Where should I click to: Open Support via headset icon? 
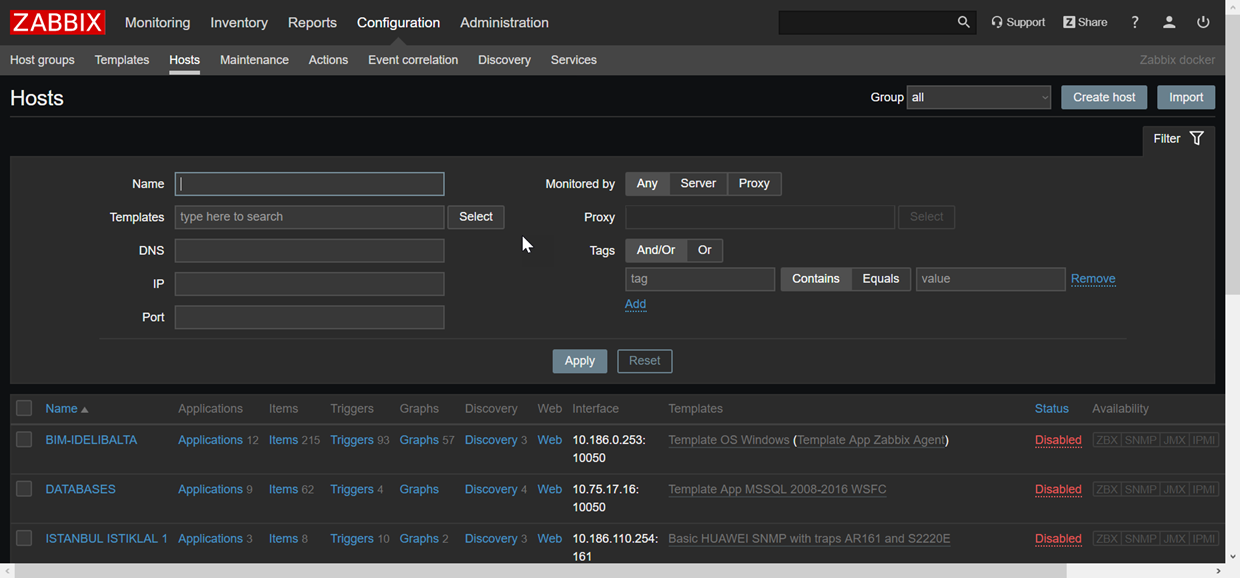click(x=997, y=22)
